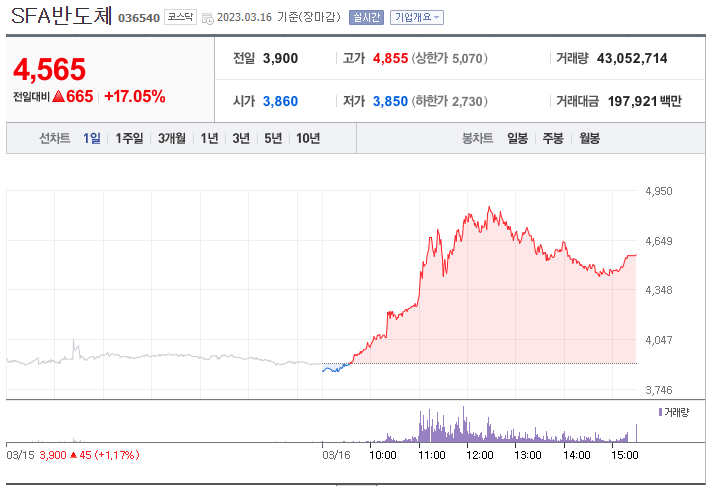The image size is (706, 486).
Task: Click the SFA반도체 stock name
Action: [61, 16]
